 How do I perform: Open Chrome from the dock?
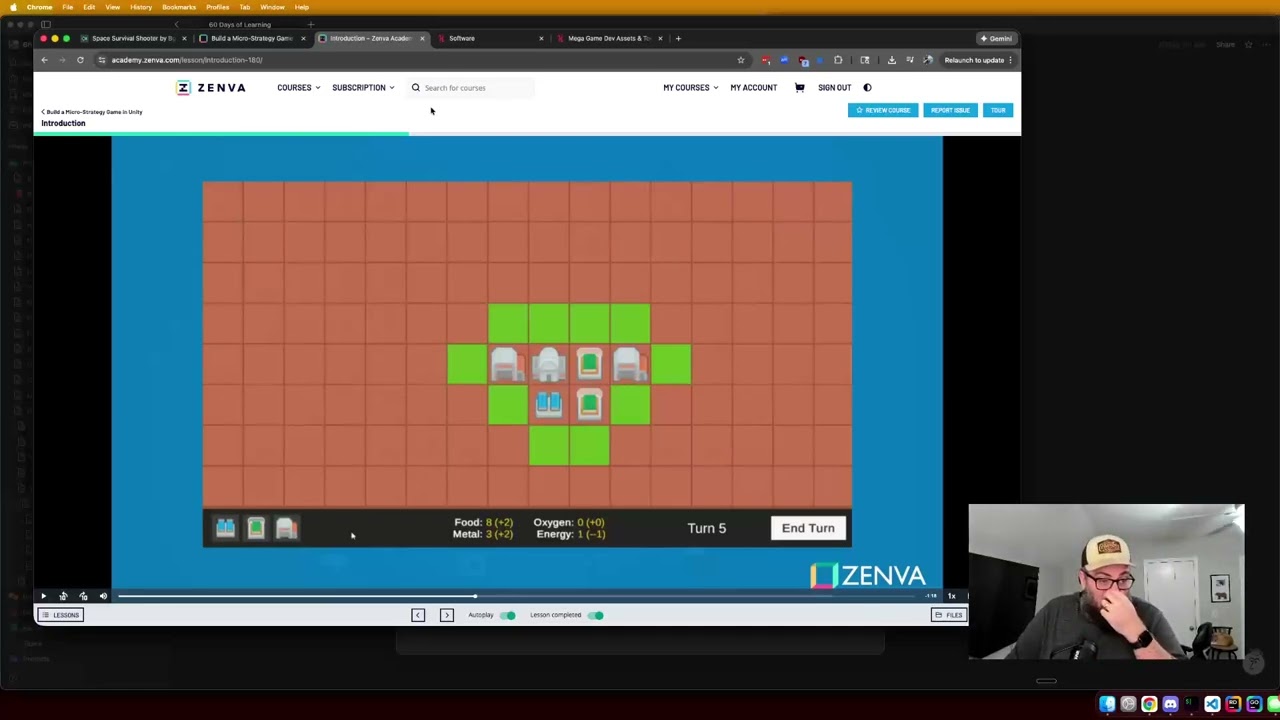click(x=1149, y=705)
